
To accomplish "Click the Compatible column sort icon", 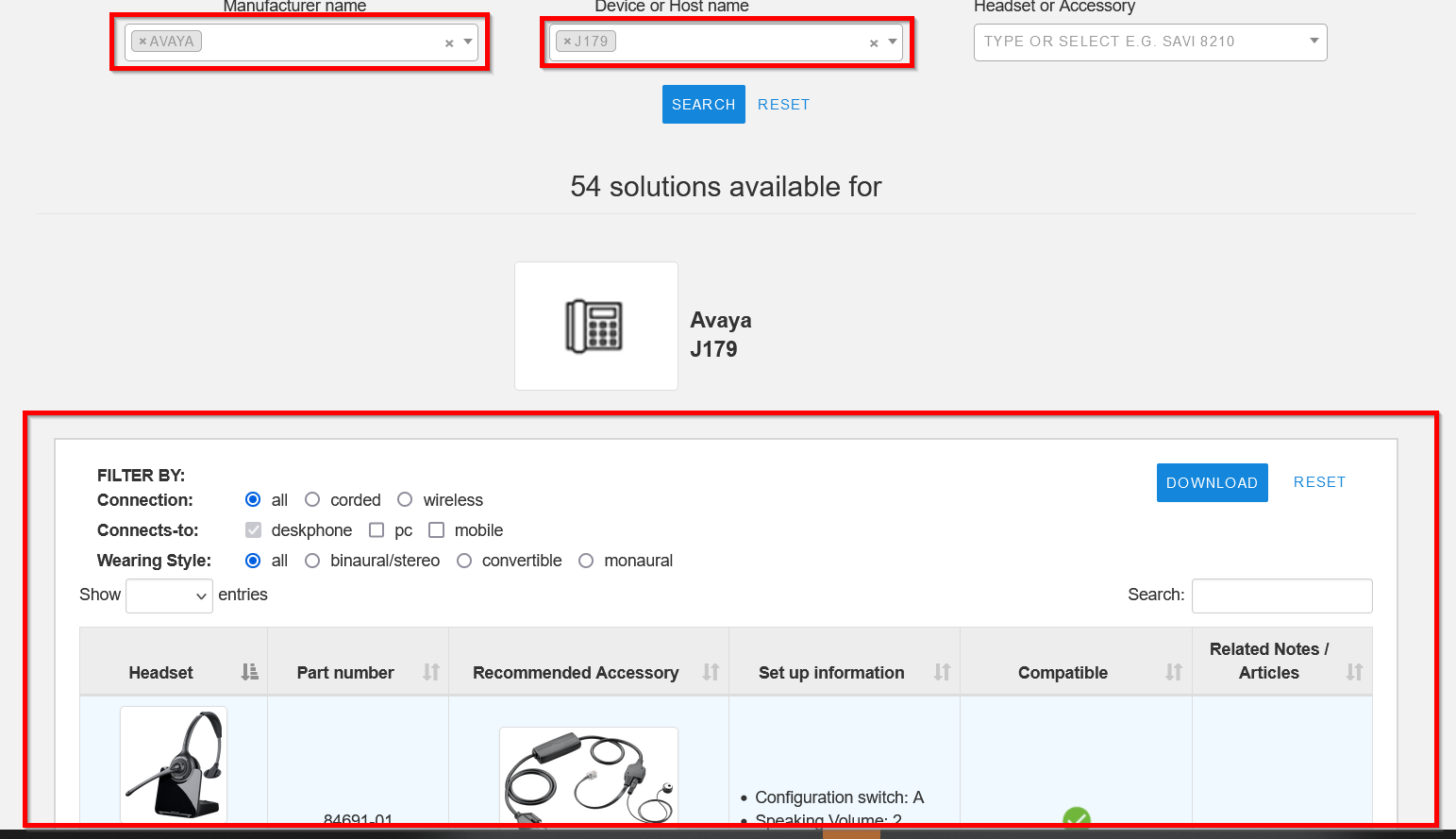I will 1173,672.
